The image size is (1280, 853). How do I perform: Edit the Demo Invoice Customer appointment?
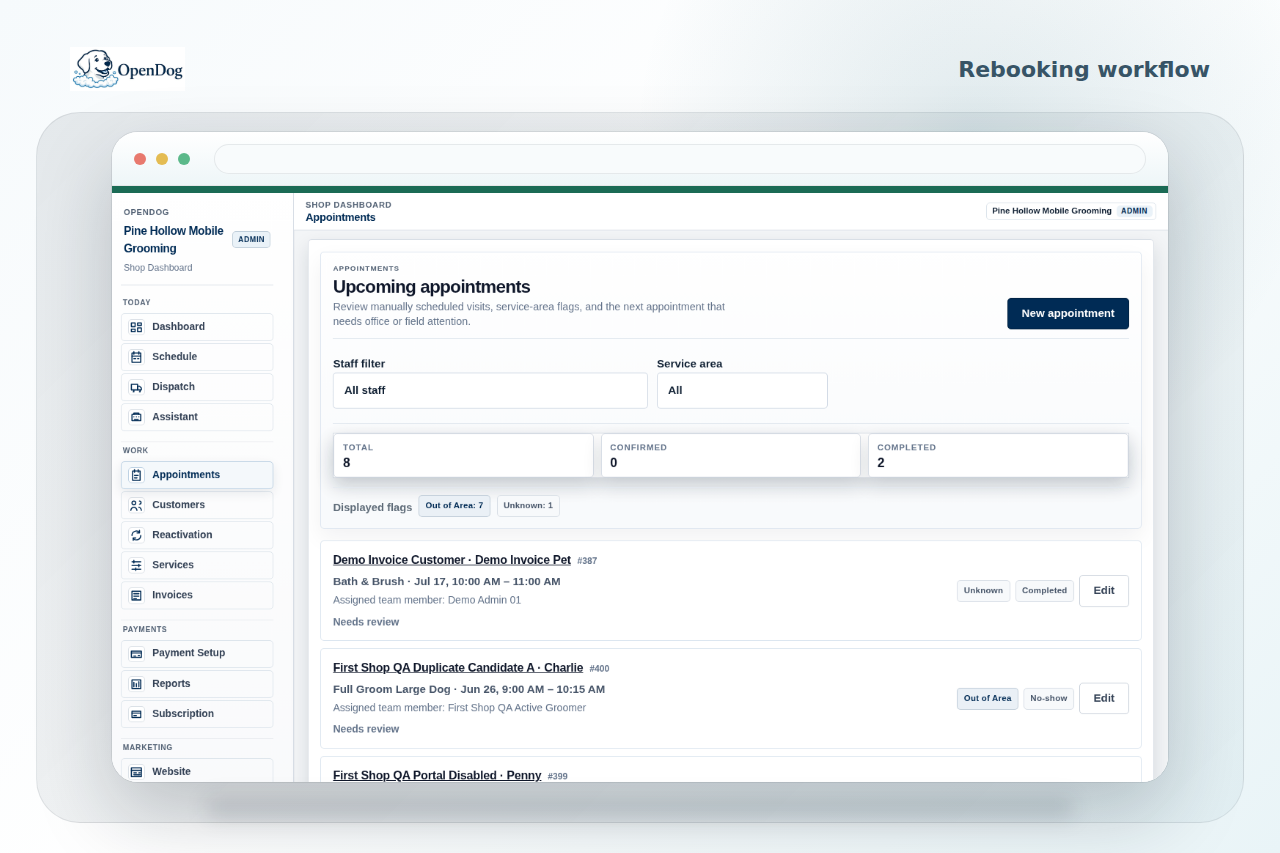[x=1104, y=591]
